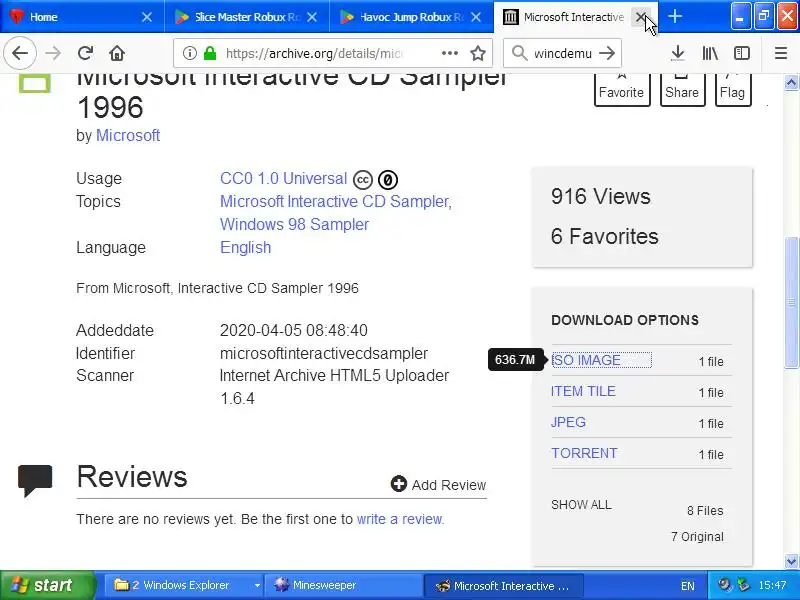800x600 pixels.
Task: Click the green item type icon
Action: click(35, 84)
